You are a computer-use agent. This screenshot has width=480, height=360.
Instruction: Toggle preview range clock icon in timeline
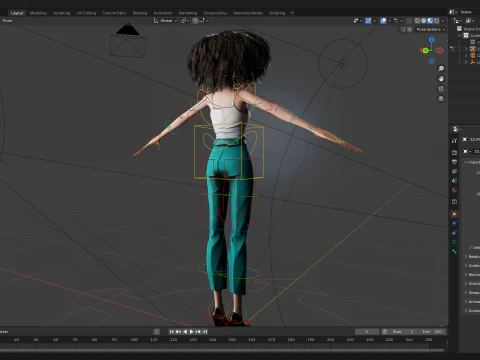(384, 332)
